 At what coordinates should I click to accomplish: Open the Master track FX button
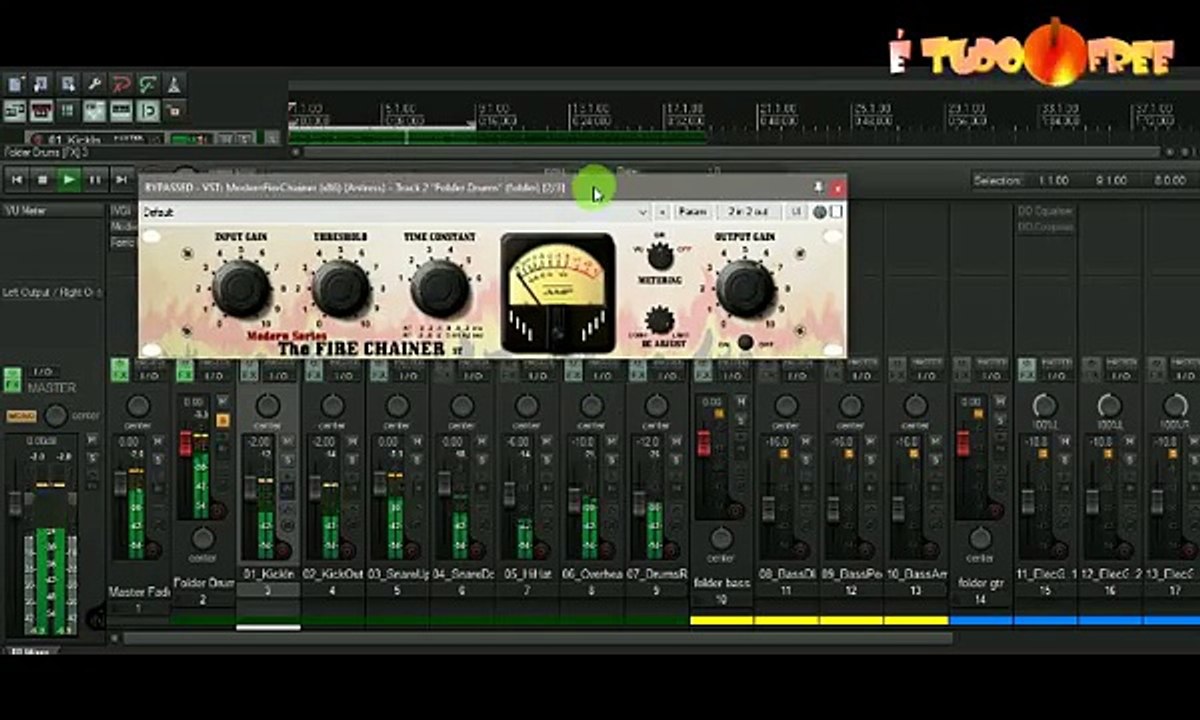pyautogui.click(x=12, y=379)
